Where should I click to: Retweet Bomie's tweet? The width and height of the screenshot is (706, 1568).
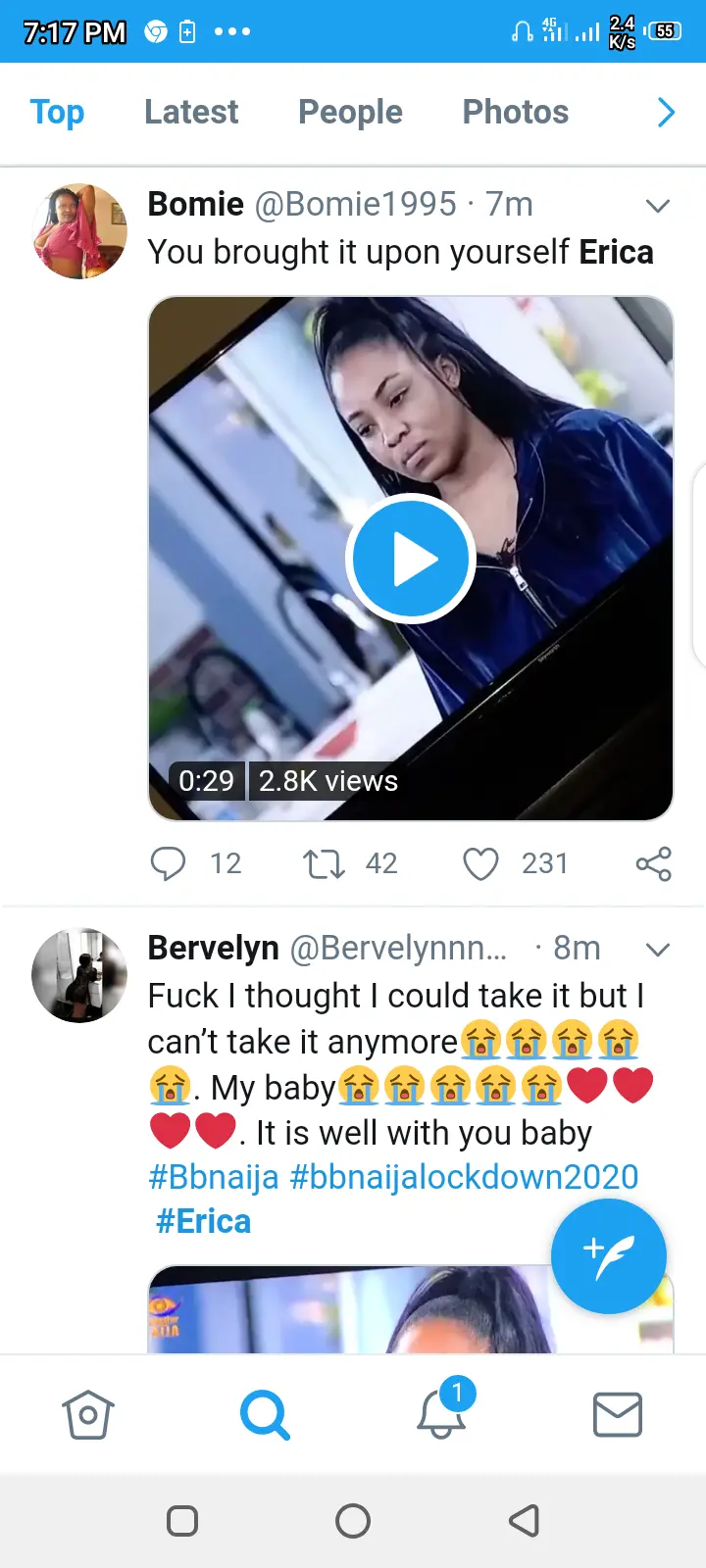coord(324,863)
